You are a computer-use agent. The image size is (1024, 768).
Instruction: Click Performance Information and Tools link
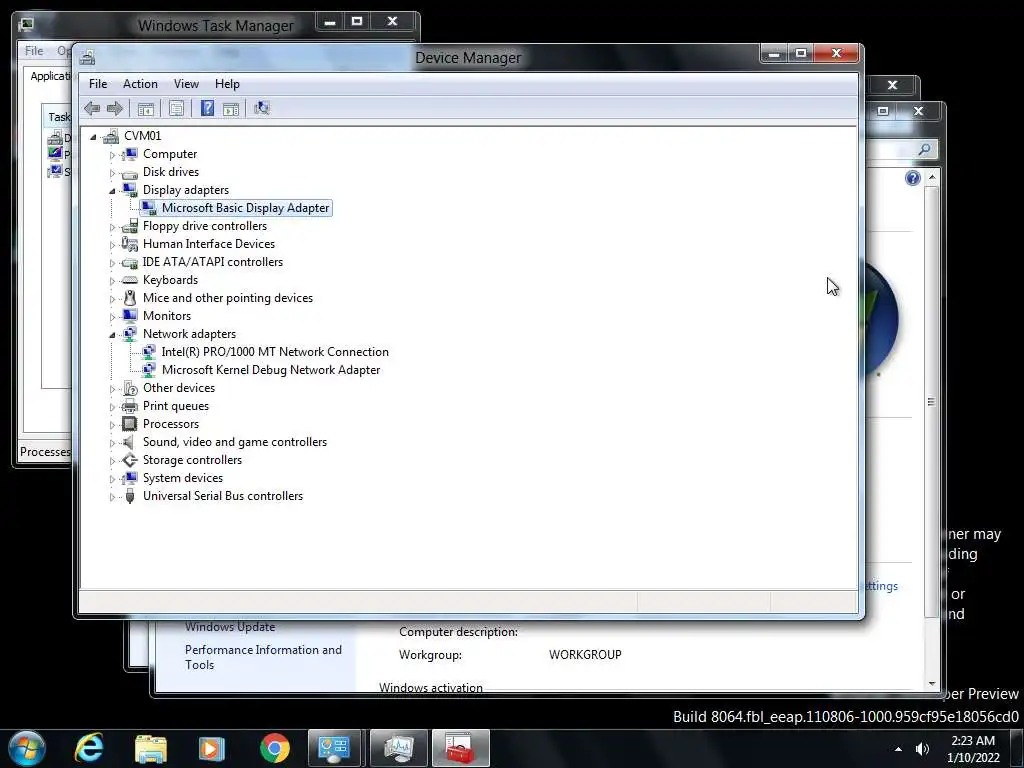pos(263,657)
